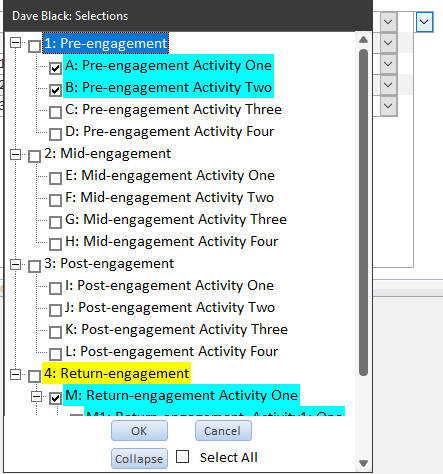443x474 pixels.
Task: Uncheck A: Pre-engagement Activity One
Action: (x=55, y=68)
